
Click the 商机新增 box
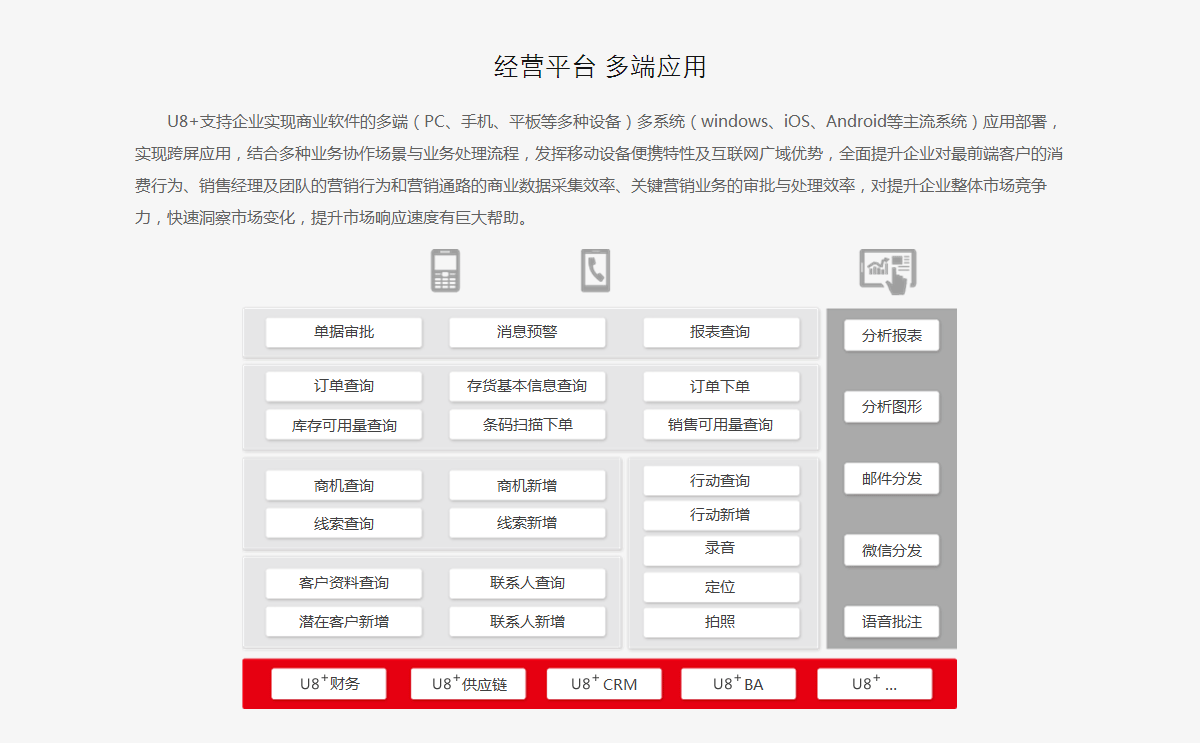527,485
